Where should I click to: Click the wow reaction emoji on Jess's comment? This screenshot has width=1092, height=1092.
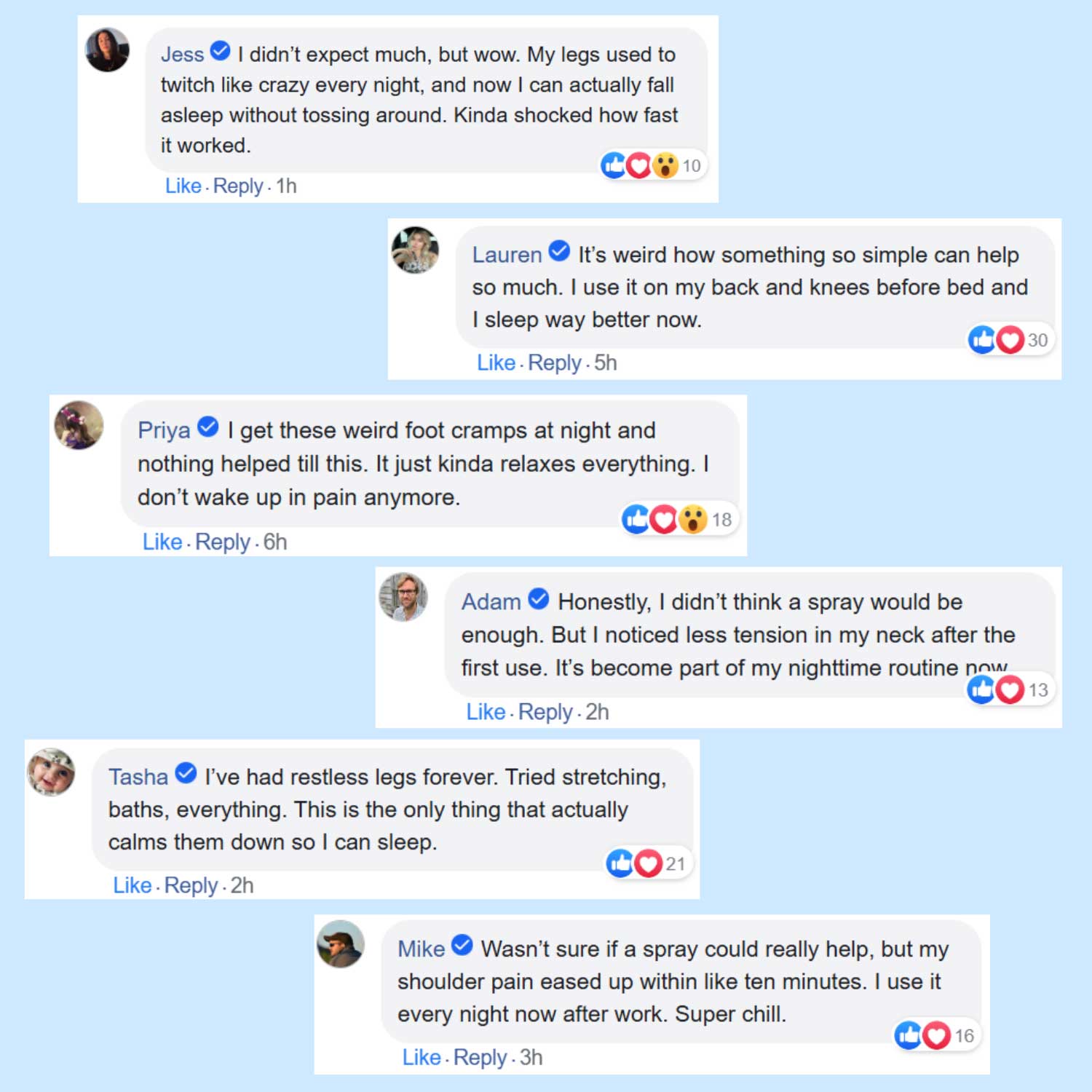point(665,165)
